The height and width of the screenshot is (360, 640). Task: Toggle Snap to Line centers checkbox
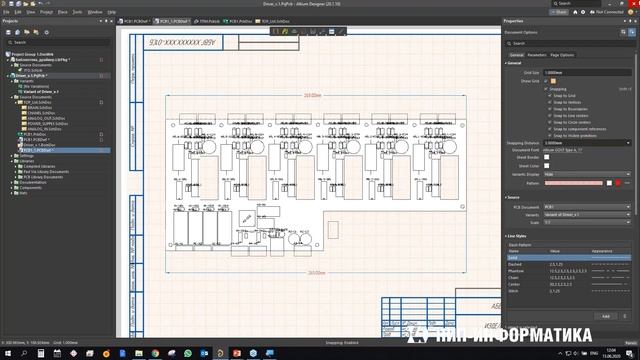(x=550, y=116)
